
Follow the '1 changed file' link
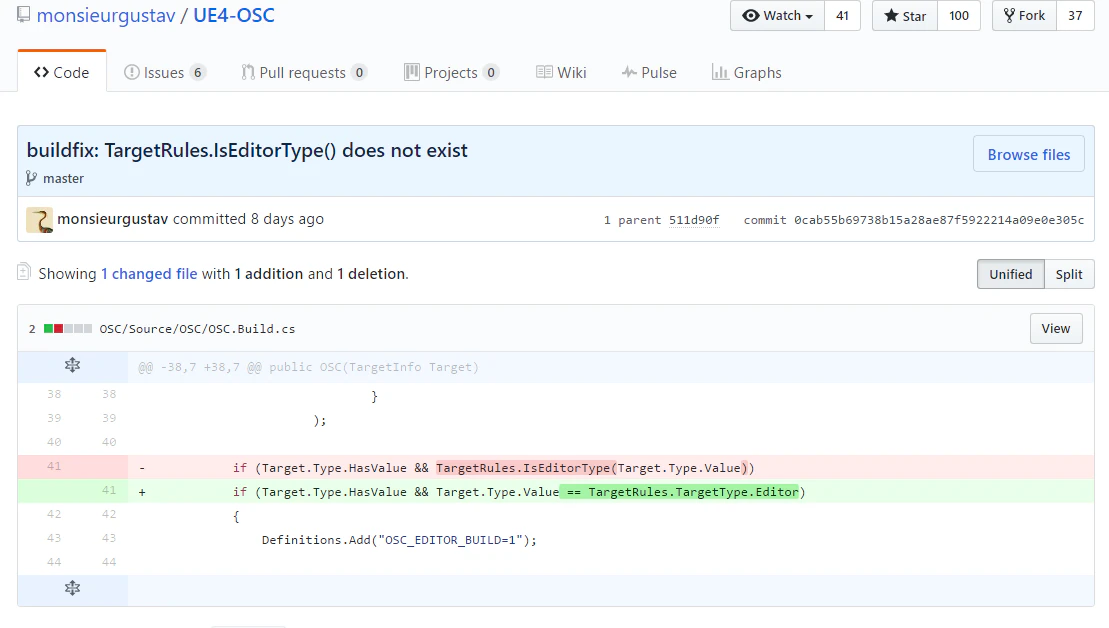point(149,274)
